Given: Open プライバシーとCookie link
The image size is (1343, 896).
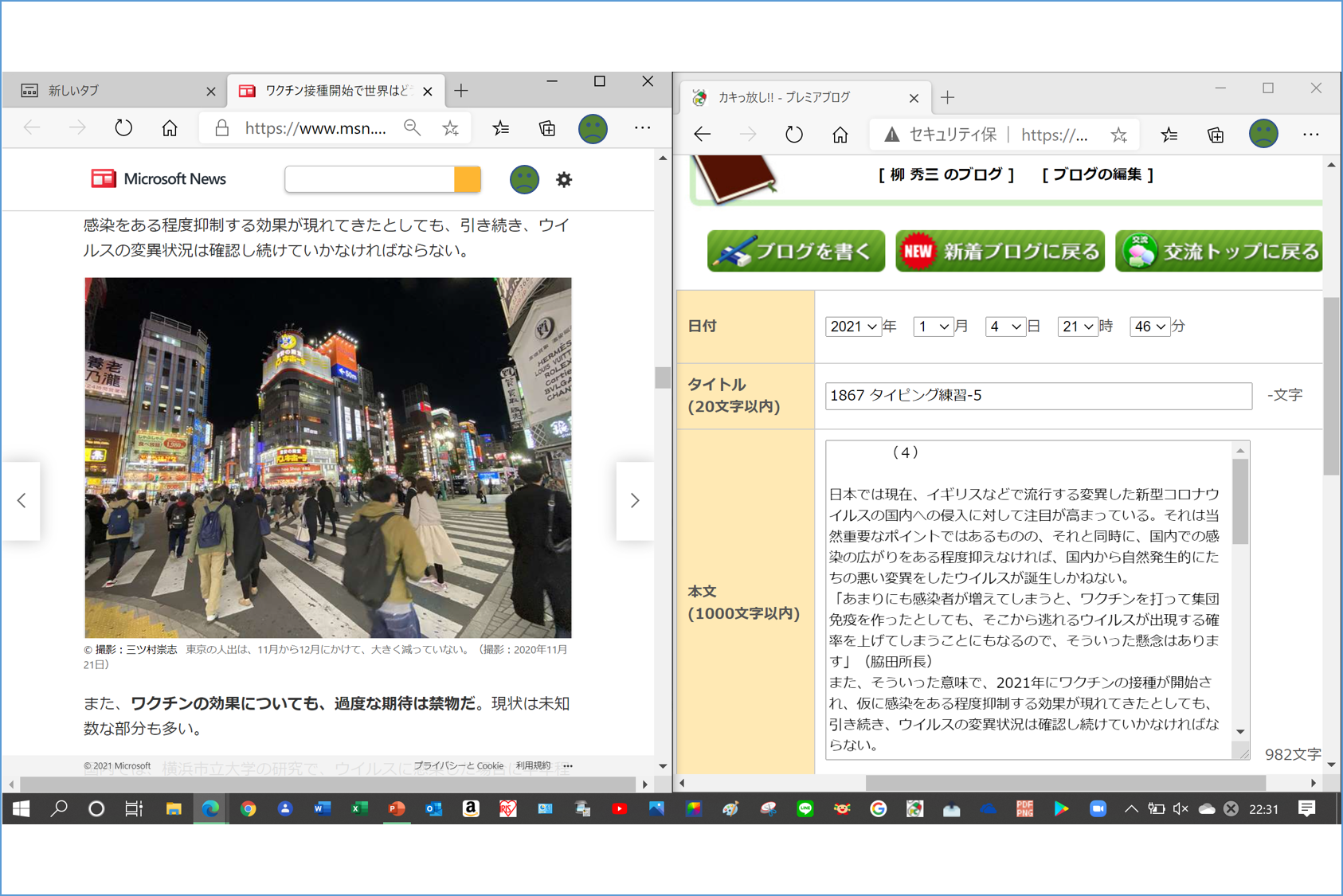Looking at the screenshot, I should click(x=458, y=766).
